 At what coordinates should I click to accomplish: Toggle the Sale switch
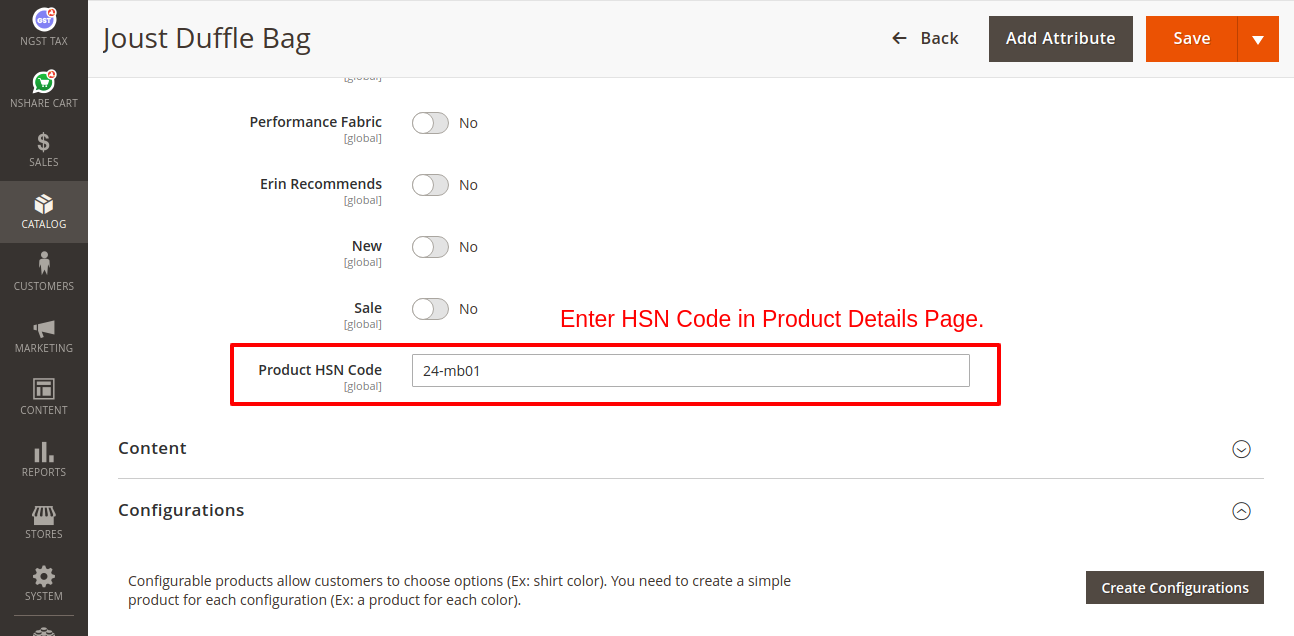[x=430, y=309]
